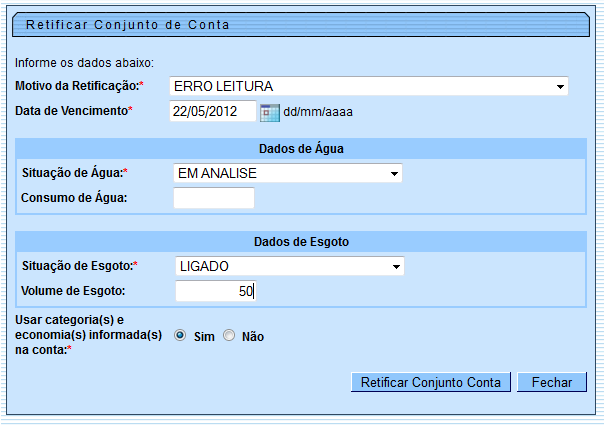The image size is (604, 426).
Task: Click the Dados de Água section header
Action: point(301,149)
